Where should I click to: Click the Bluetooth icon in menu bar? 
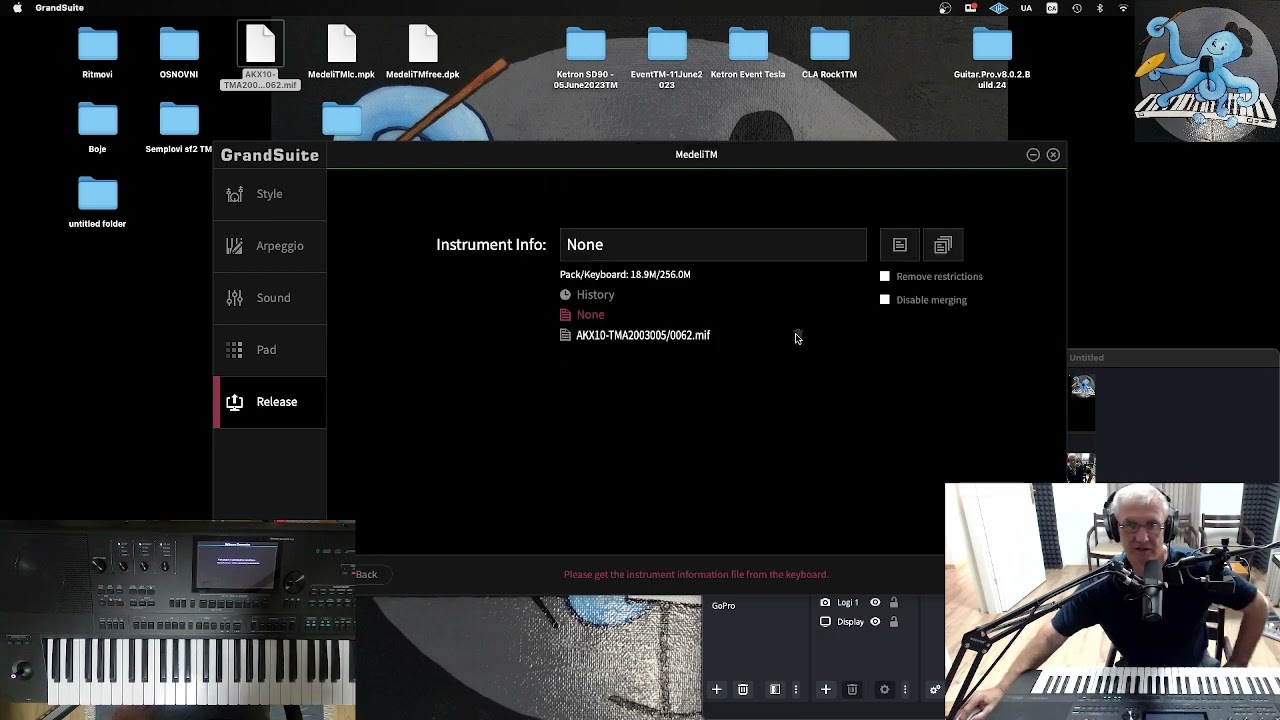[x=1100, y=8]
